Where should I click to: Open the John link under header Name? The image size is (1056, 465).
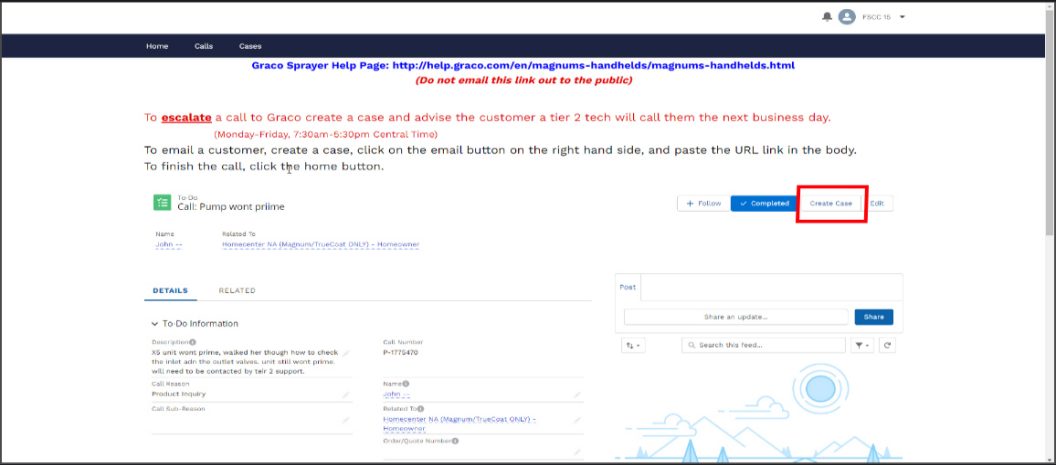click(168, 245)
